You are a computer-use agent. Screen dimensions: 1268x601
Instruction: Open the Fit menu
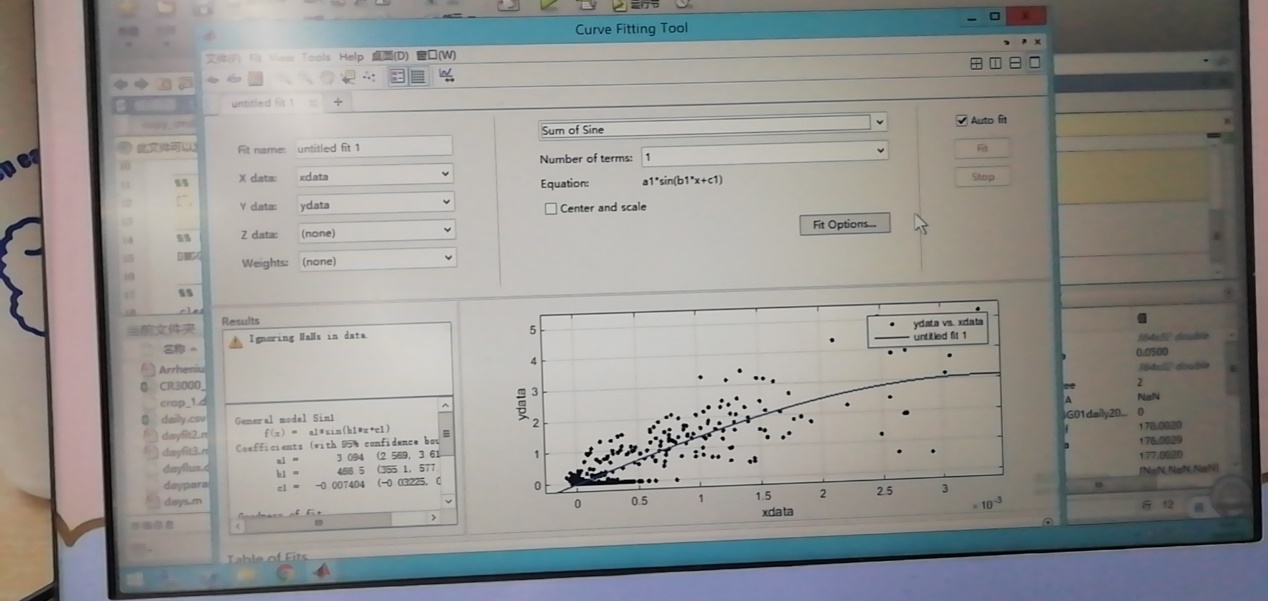256,58
